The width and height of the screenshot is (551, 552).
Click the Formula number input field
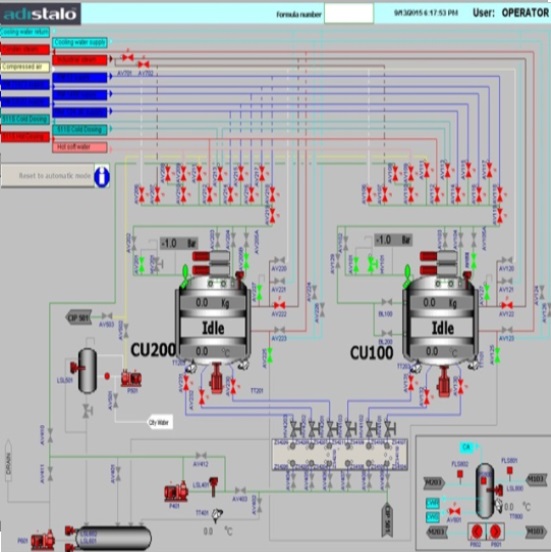pyautogui.click(x=349, y=14)
